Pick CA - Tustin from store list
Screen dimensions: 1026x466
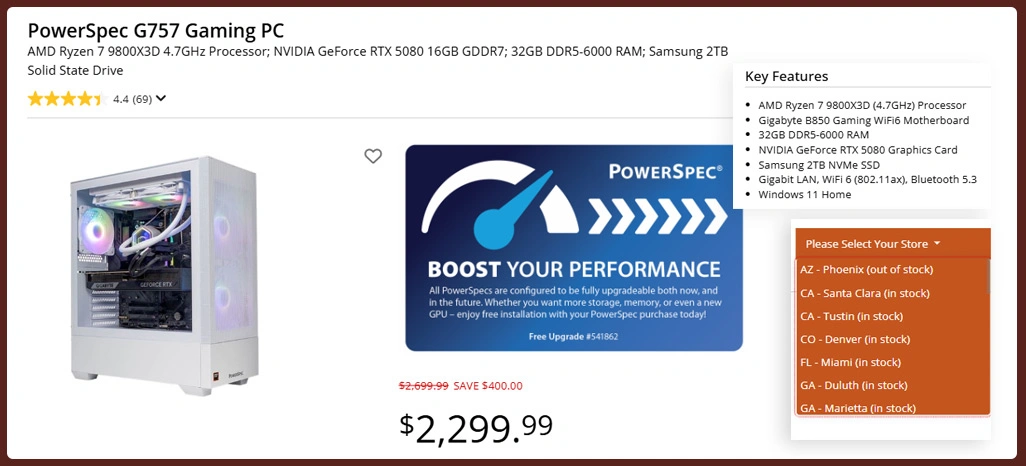coord(851,316)
